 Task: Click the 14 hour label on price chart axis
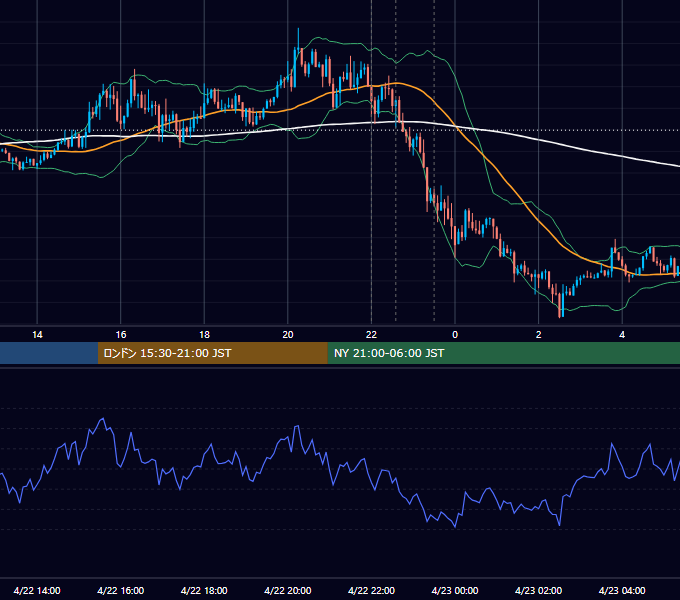click(37, 335)
